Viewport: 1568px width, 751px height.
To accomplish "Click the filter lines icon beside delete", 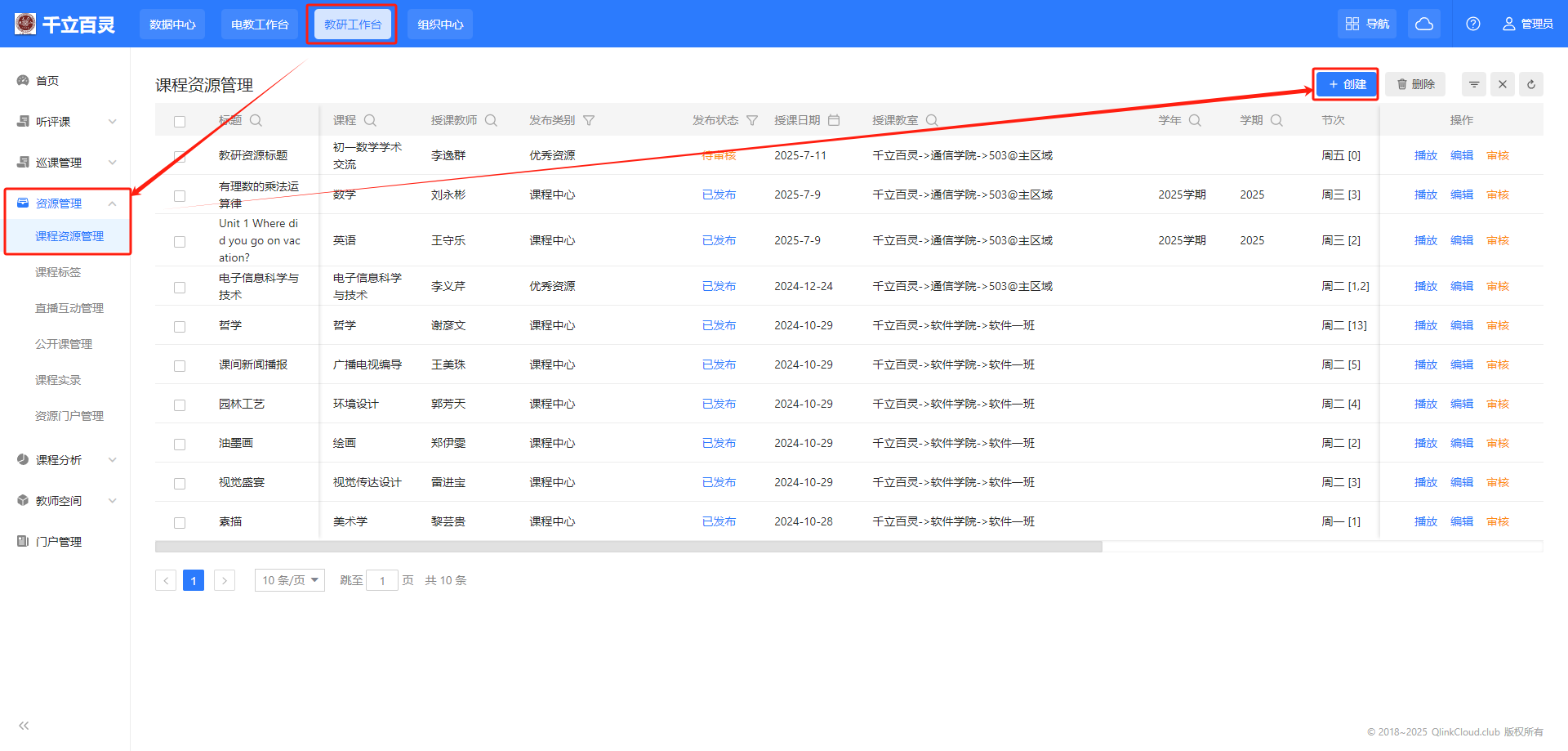I will tap(1474, 84).
